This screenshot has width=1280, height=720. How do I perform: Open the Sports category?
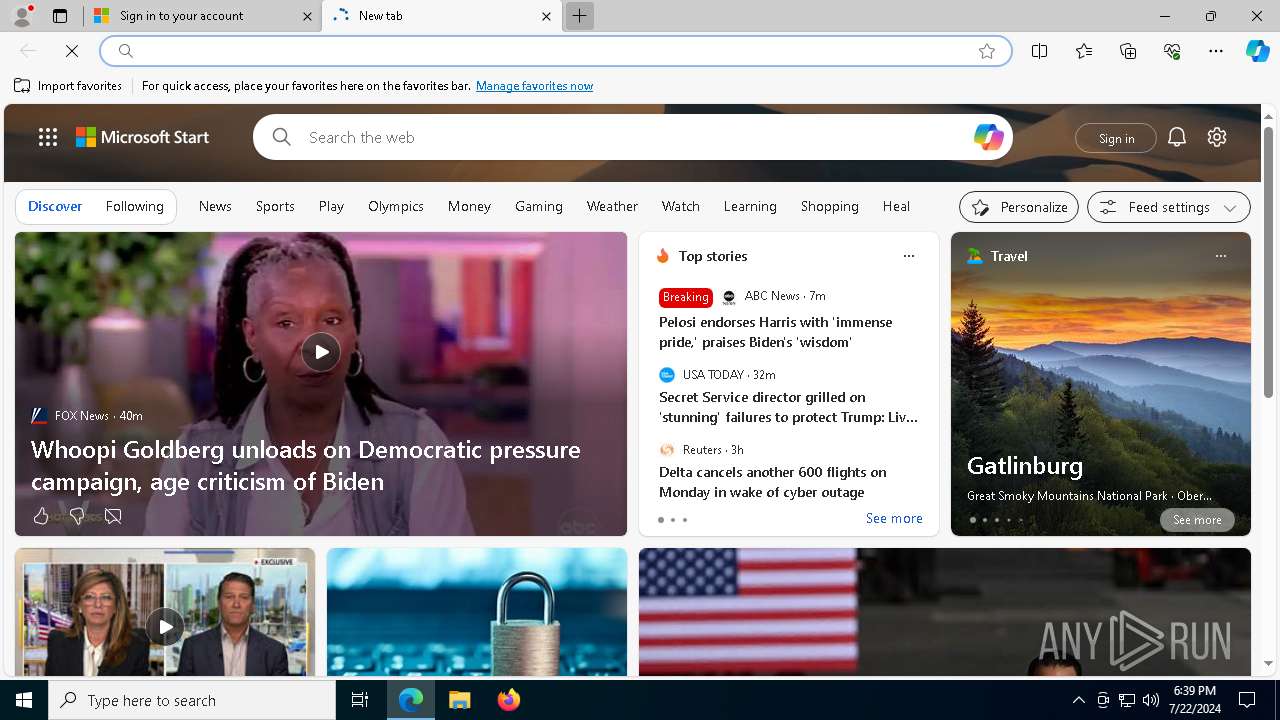[x=275, y=206]
